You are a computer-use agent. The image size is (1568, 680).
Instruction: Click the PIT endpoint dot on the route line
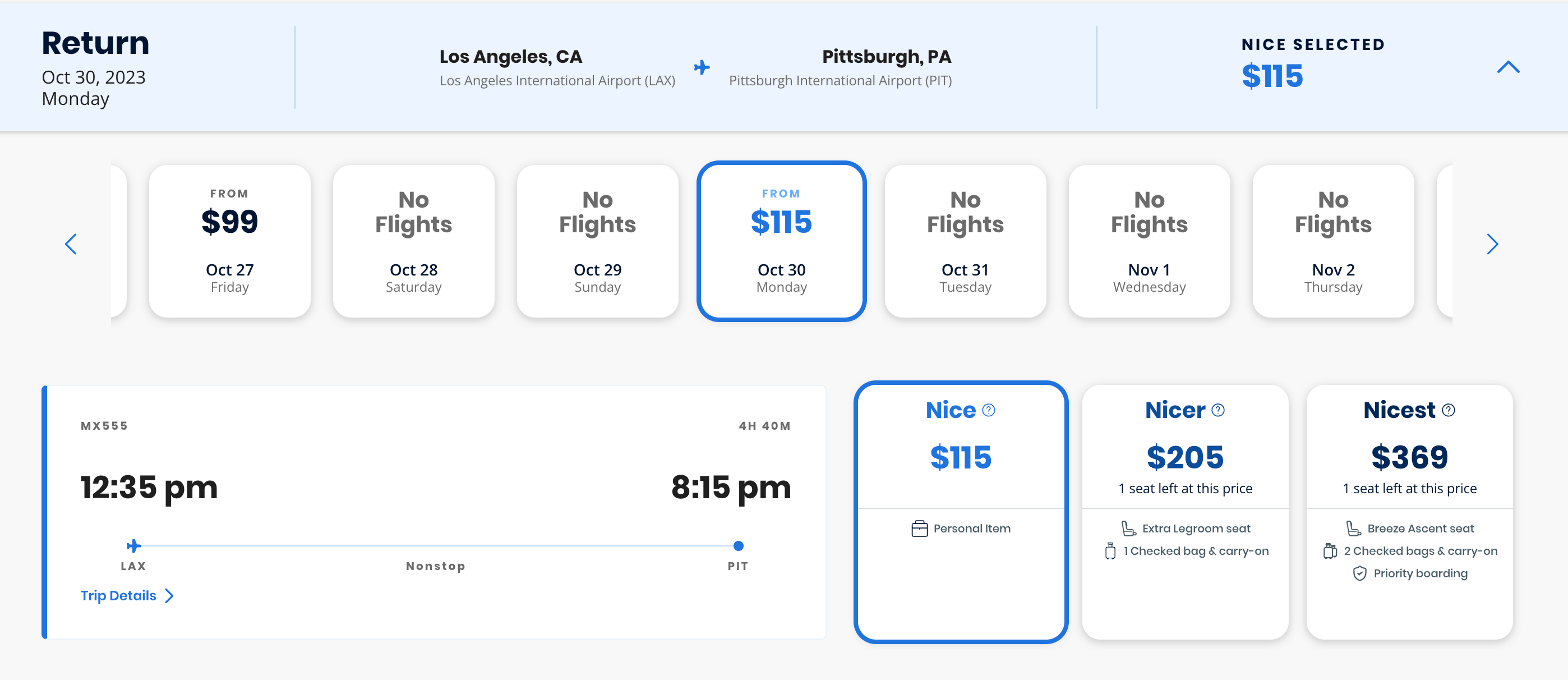point(738,545)
